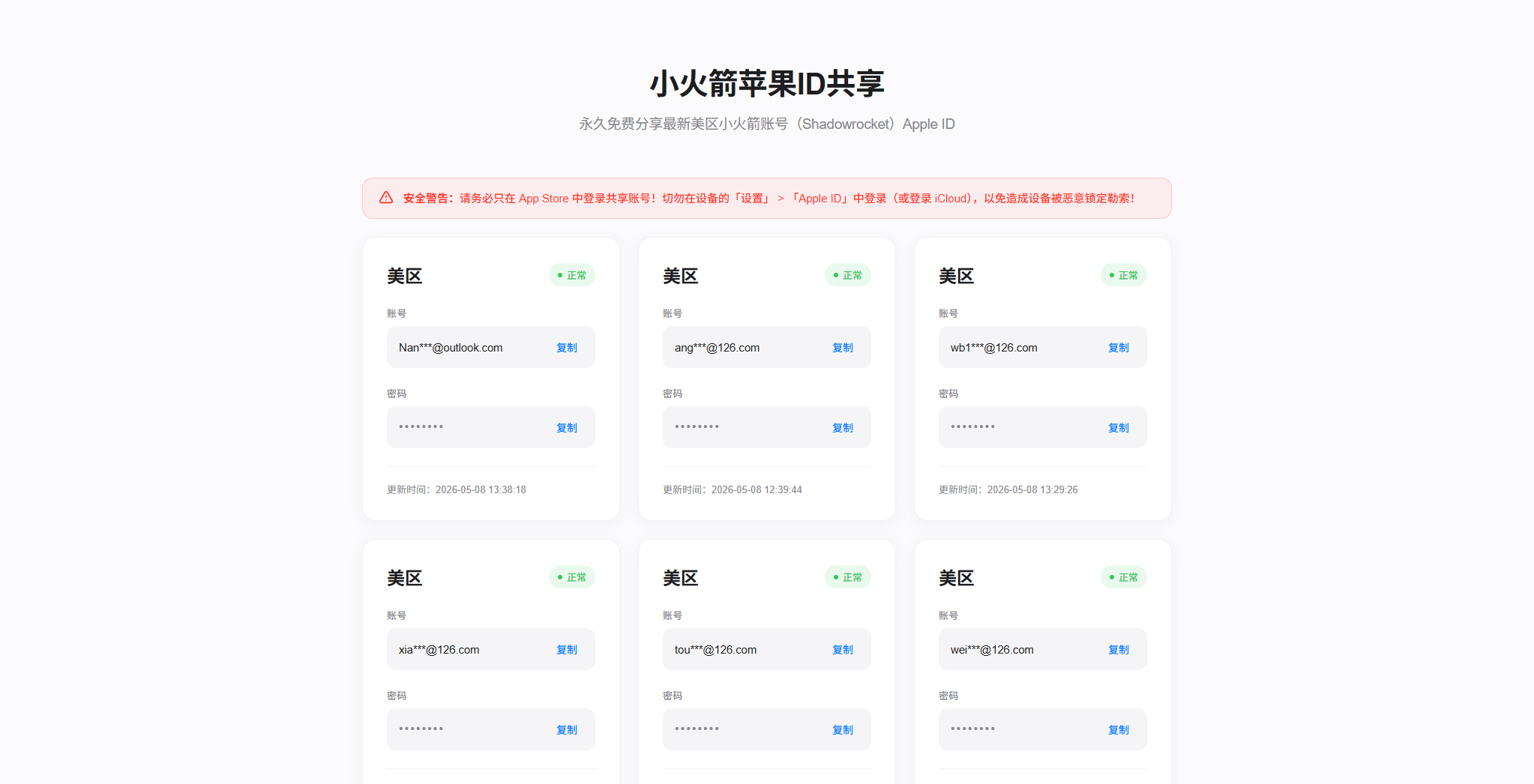Copy the wei***@126.com account
The height and width of the screenshot is (784, 1534).
[x=1119, y=650]
